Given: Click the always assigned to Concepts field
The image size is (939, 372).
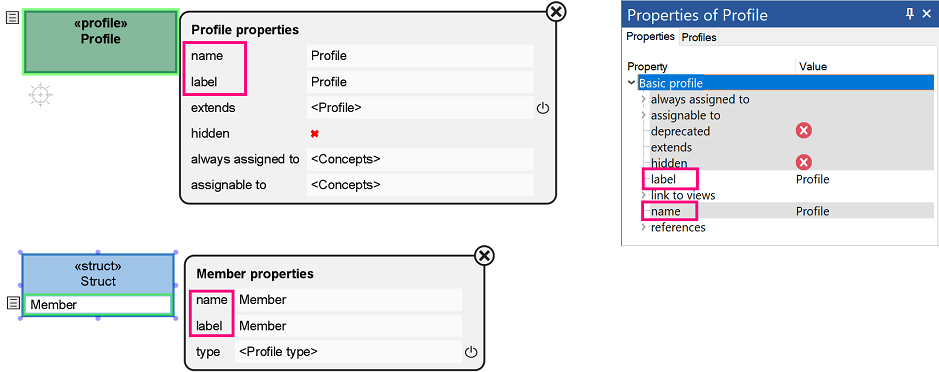Looking at the screenshot, I should (x=420, y=159).
